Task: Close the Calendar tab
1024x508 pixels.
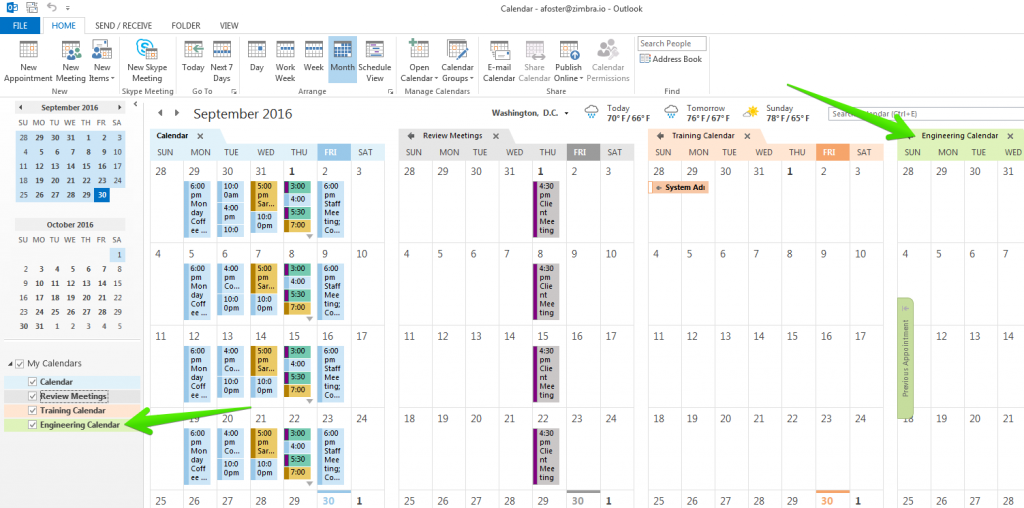Action: [200, 136]
